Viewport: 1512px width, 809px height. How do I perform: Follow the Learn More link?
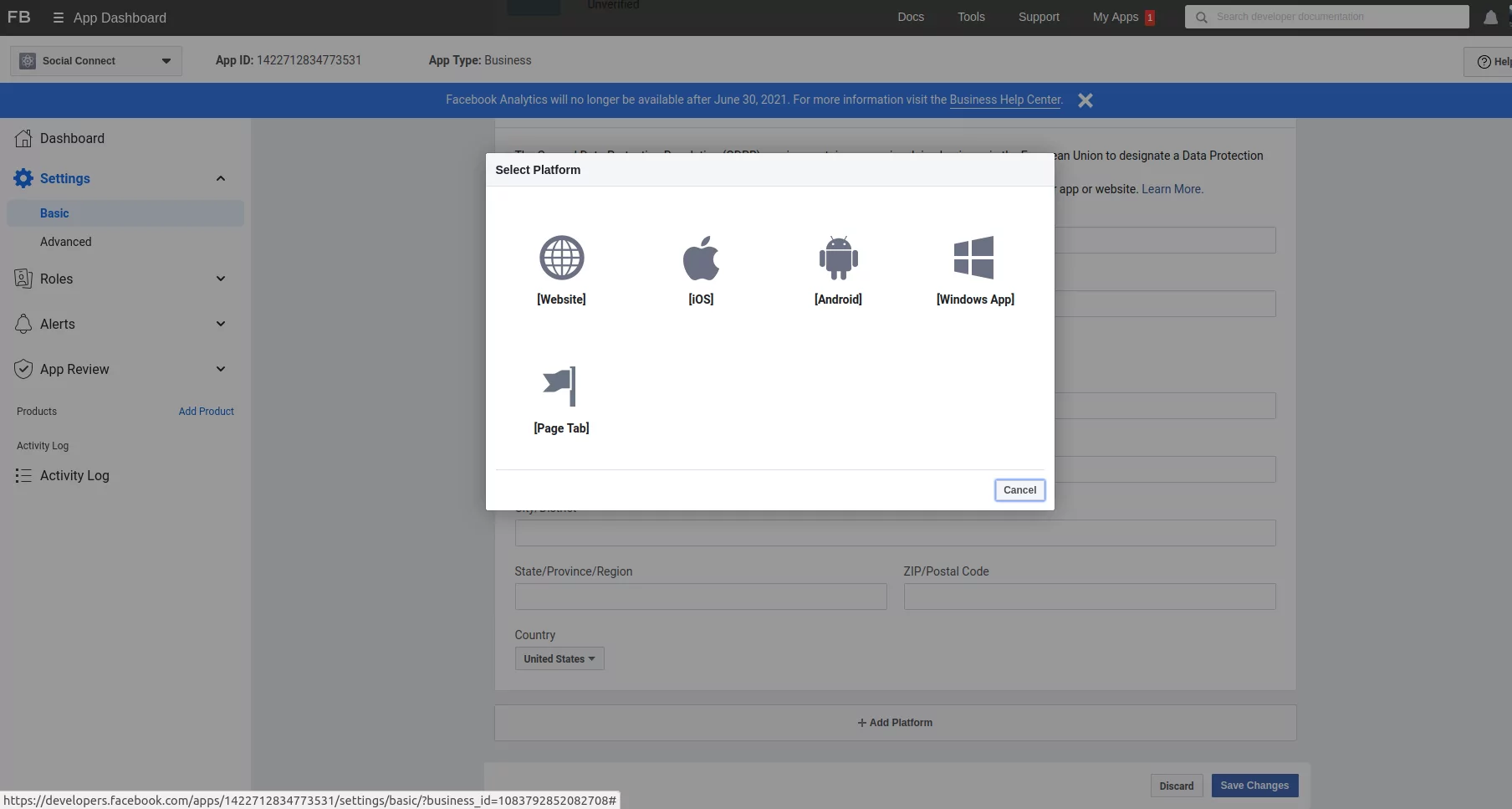tap(1172, 189)
